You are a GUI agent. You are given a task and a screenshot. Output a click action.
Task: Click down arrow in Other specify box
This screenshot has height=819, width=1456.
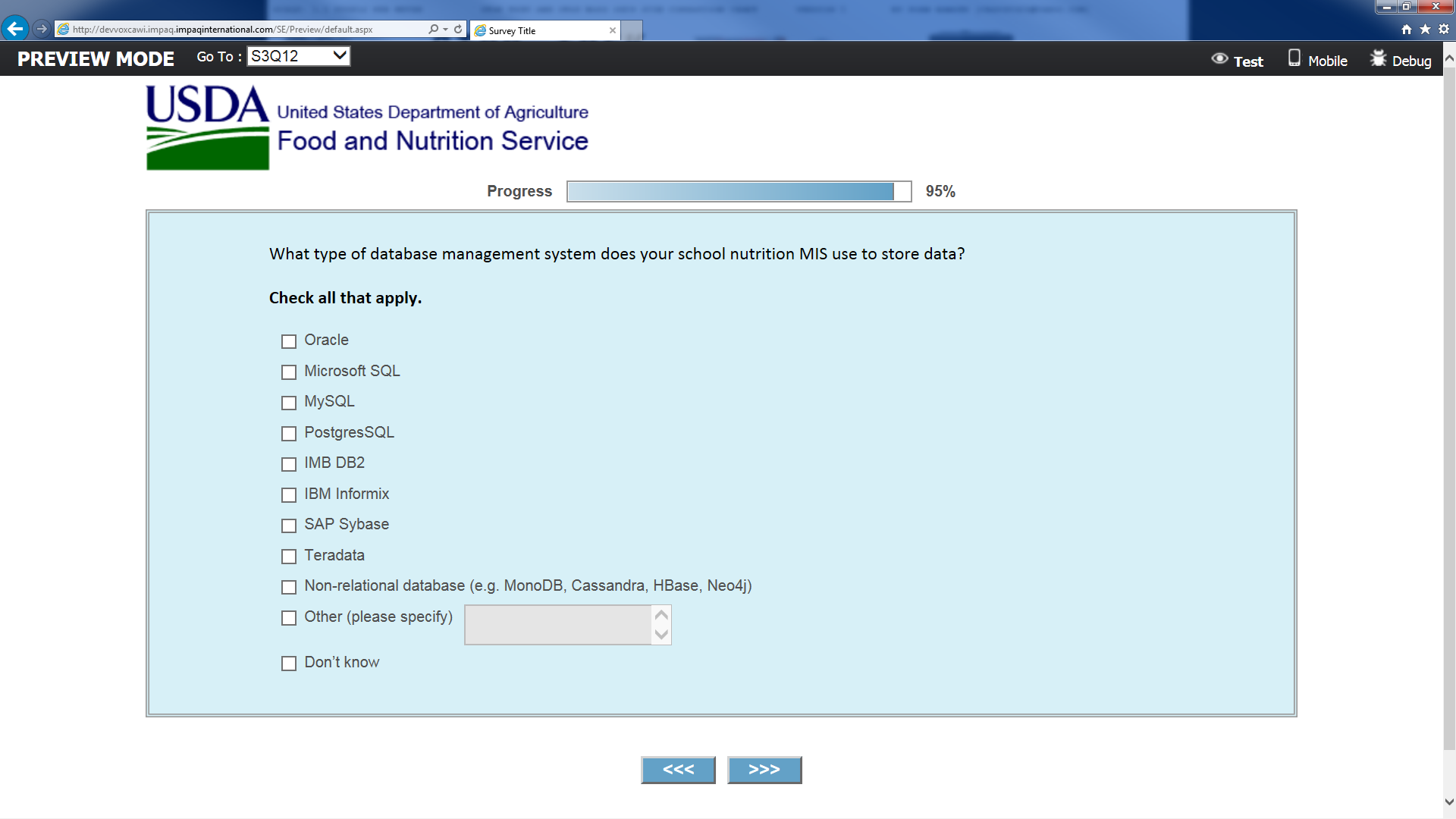pyautogui.click(x=661, y=635)
